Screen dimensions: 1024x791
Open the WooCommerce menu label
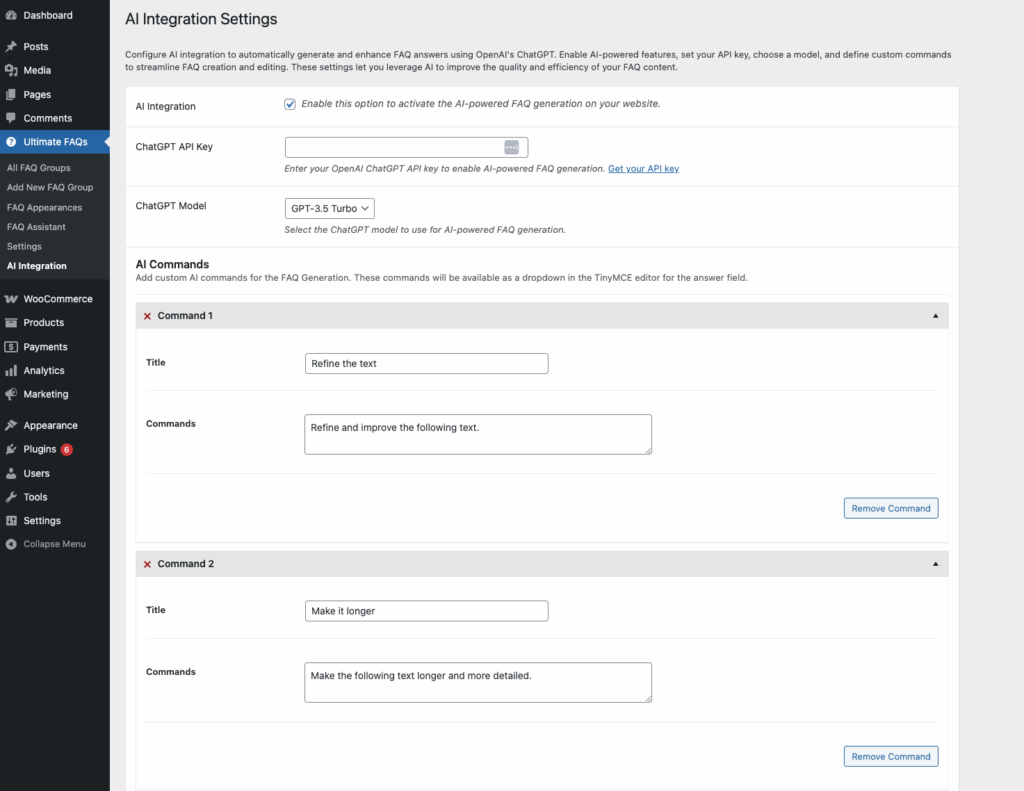58,299
